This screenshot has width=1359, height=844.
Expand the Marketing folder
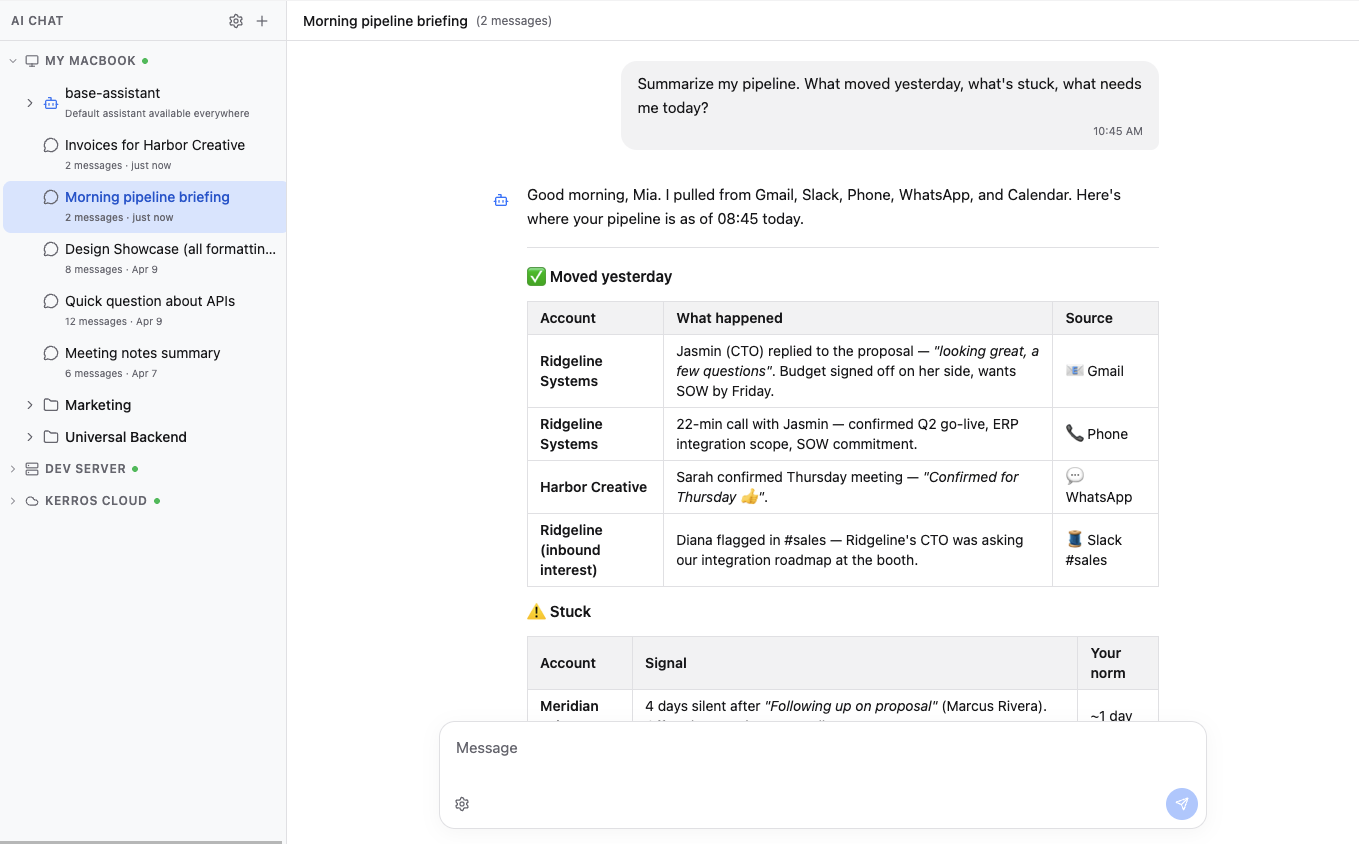(28, 405)
